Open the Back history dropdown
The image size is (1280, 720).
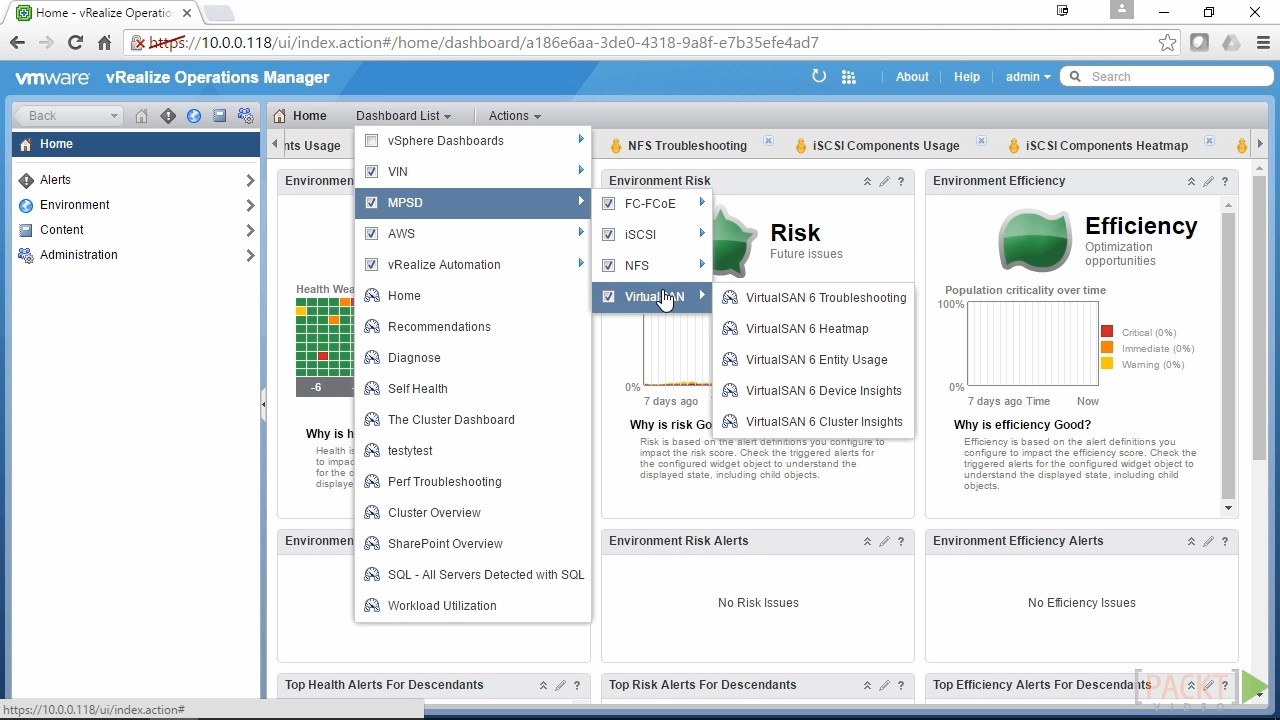pyautogui.click(x=114, y=116)
